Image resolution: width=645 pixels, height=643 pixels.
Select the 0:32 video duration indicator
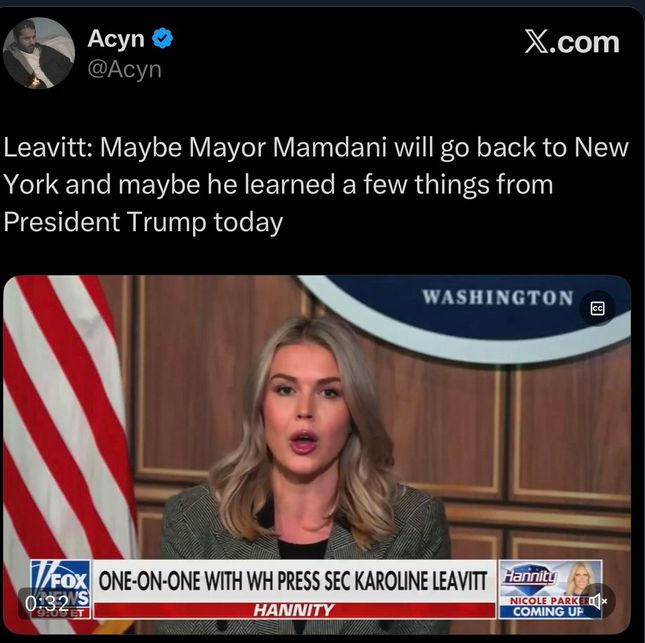tap(46, 604)
